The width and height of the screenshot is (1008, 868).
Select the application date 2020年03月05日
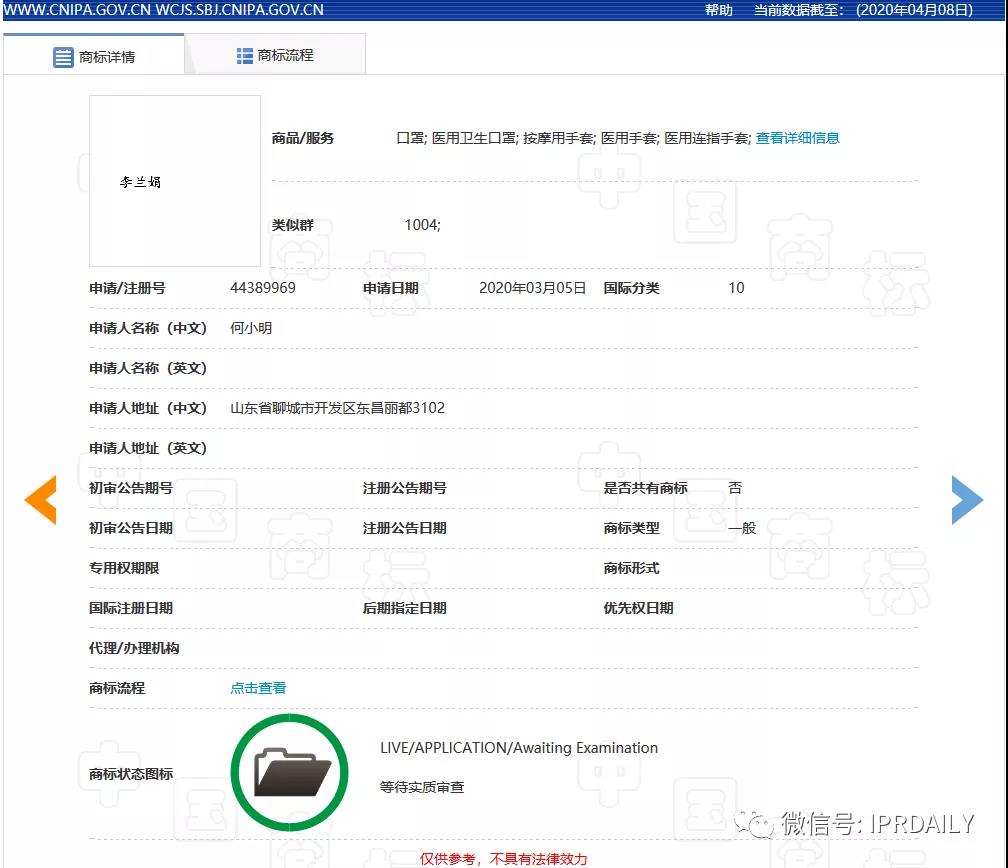pyautogui.click(x=532, y=288)
